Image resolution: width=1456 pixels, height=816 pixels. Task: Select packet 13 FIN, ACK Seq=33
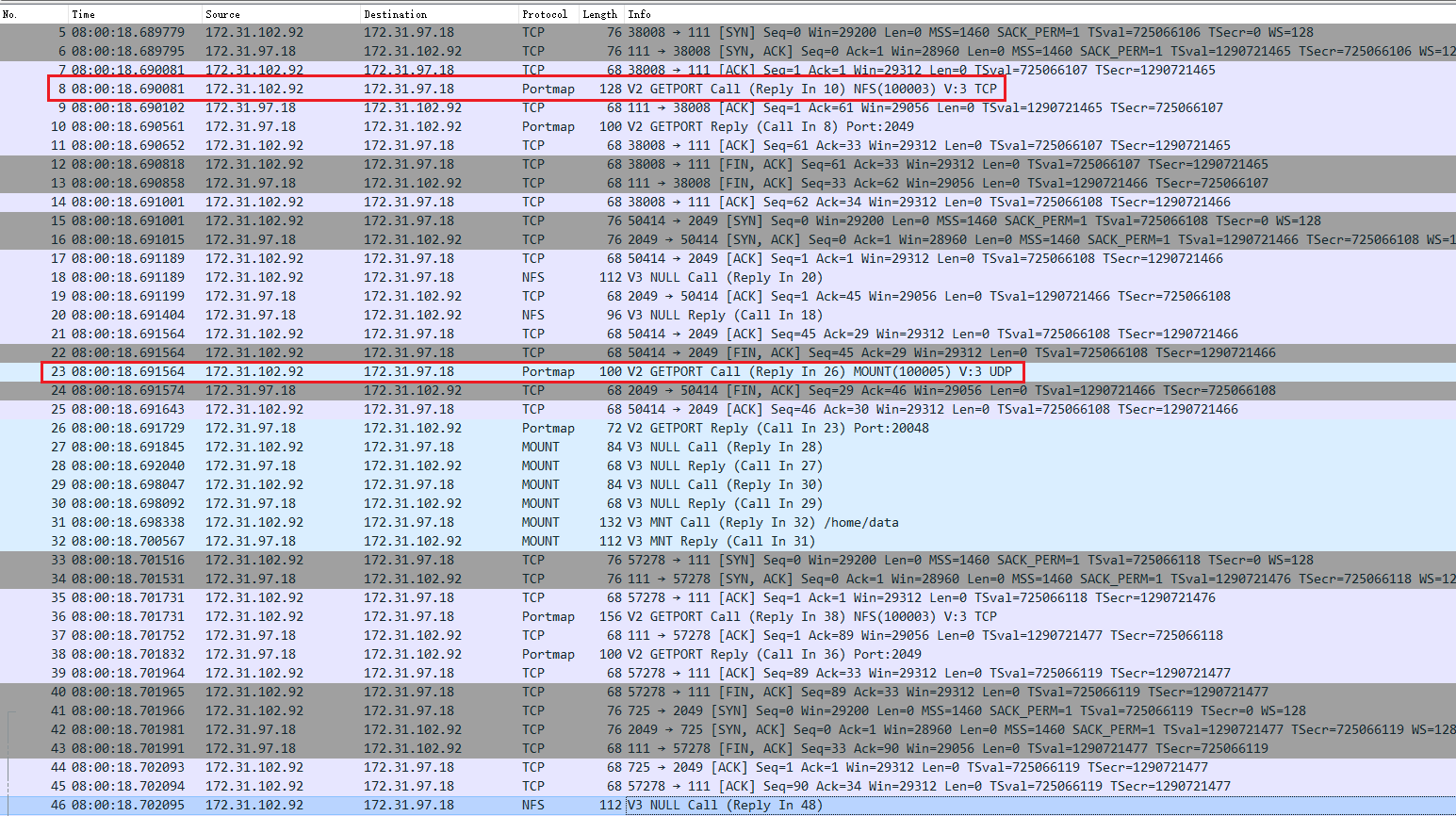pyautogui.click(x=728, y=183)
